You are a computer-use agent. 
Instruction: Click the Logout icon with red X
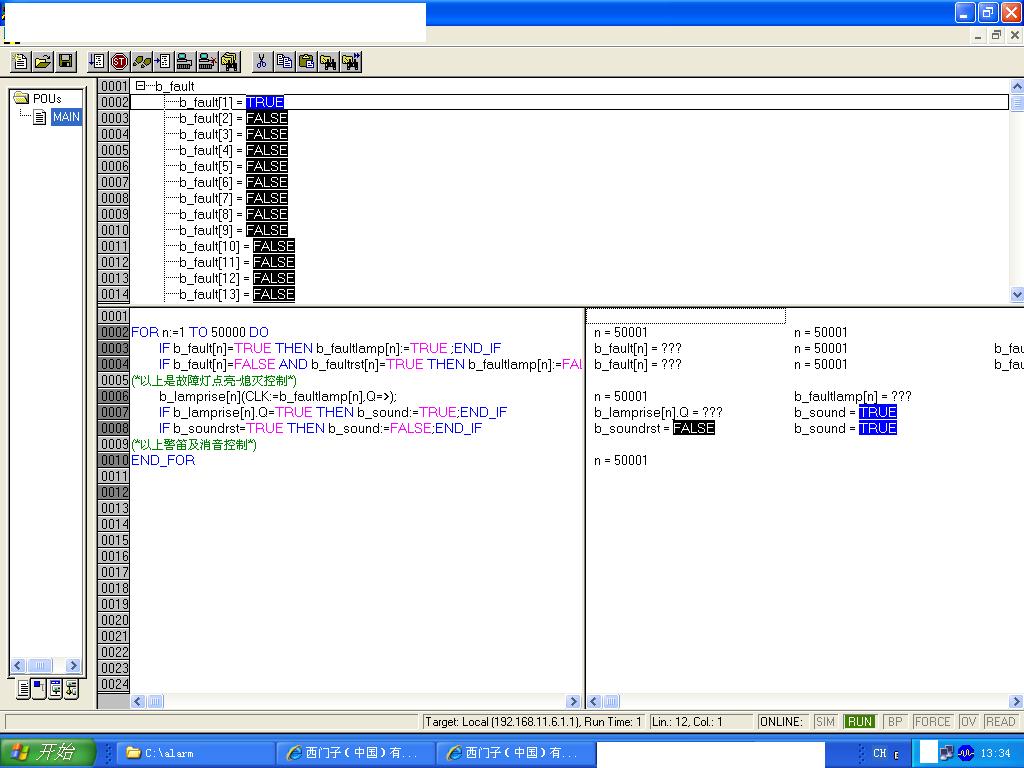click(208, 62)
